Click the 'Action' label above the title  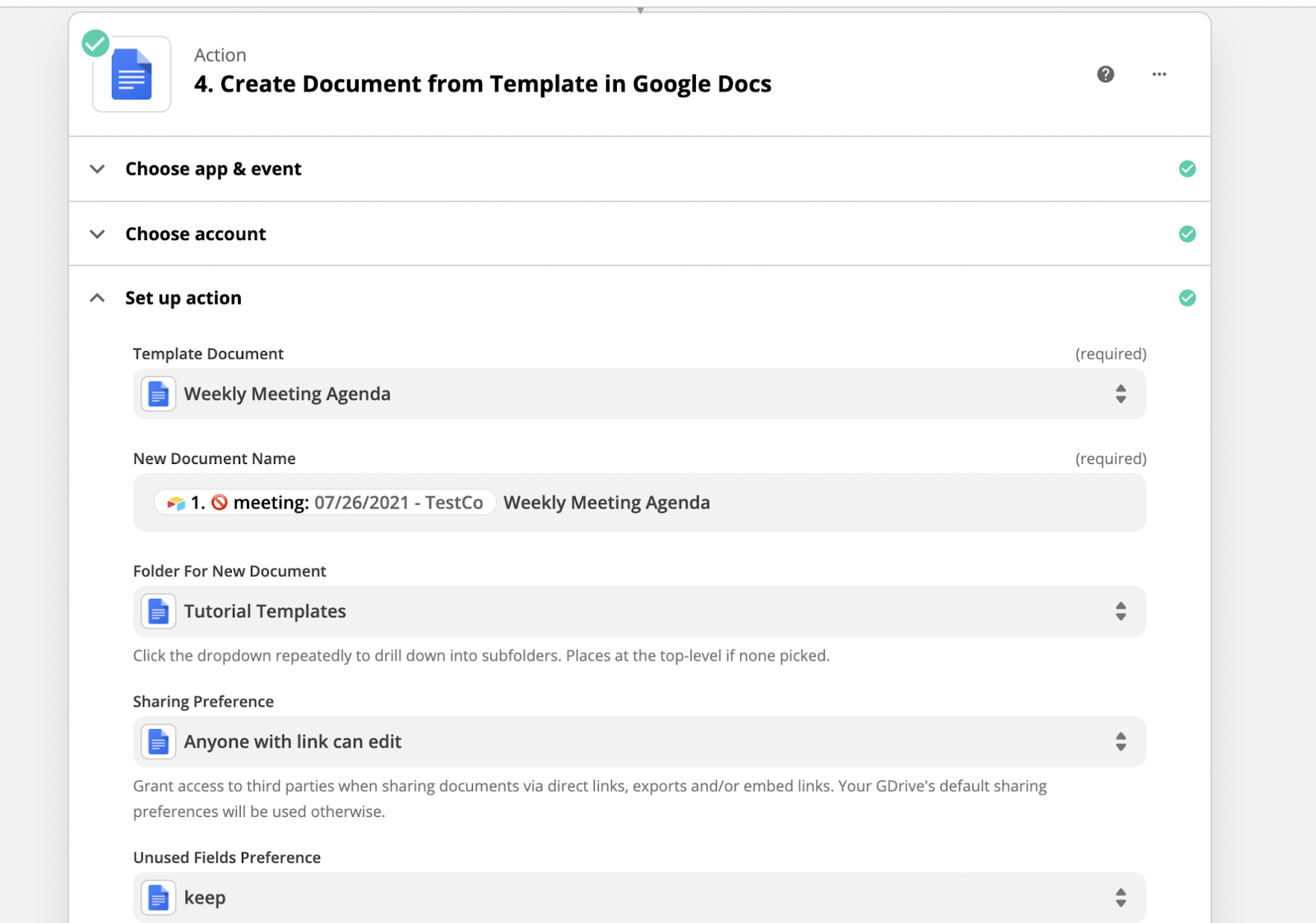pyautogui.click(x=220, y=55)
